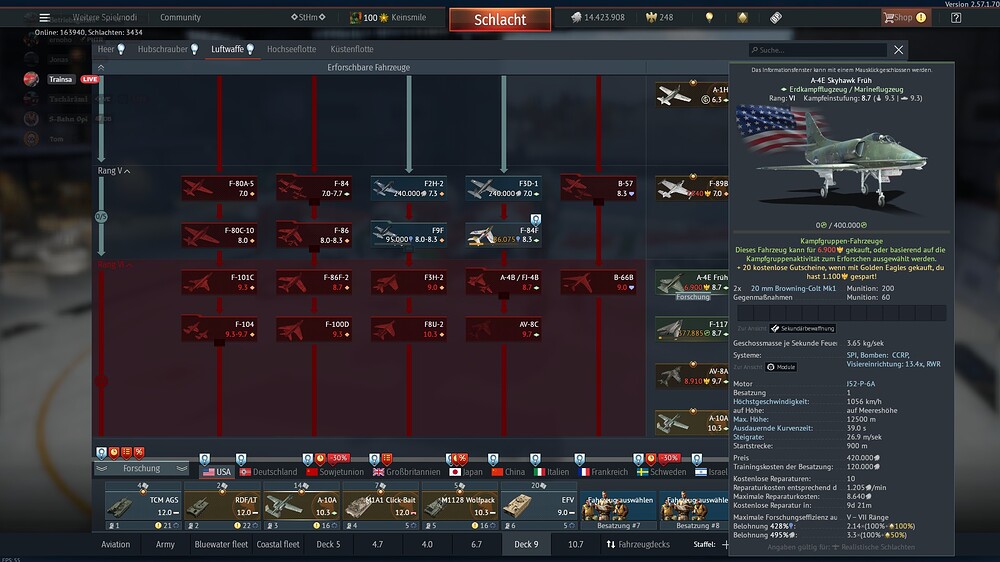Select the F2H-2 aircraft

pos(409,188)
